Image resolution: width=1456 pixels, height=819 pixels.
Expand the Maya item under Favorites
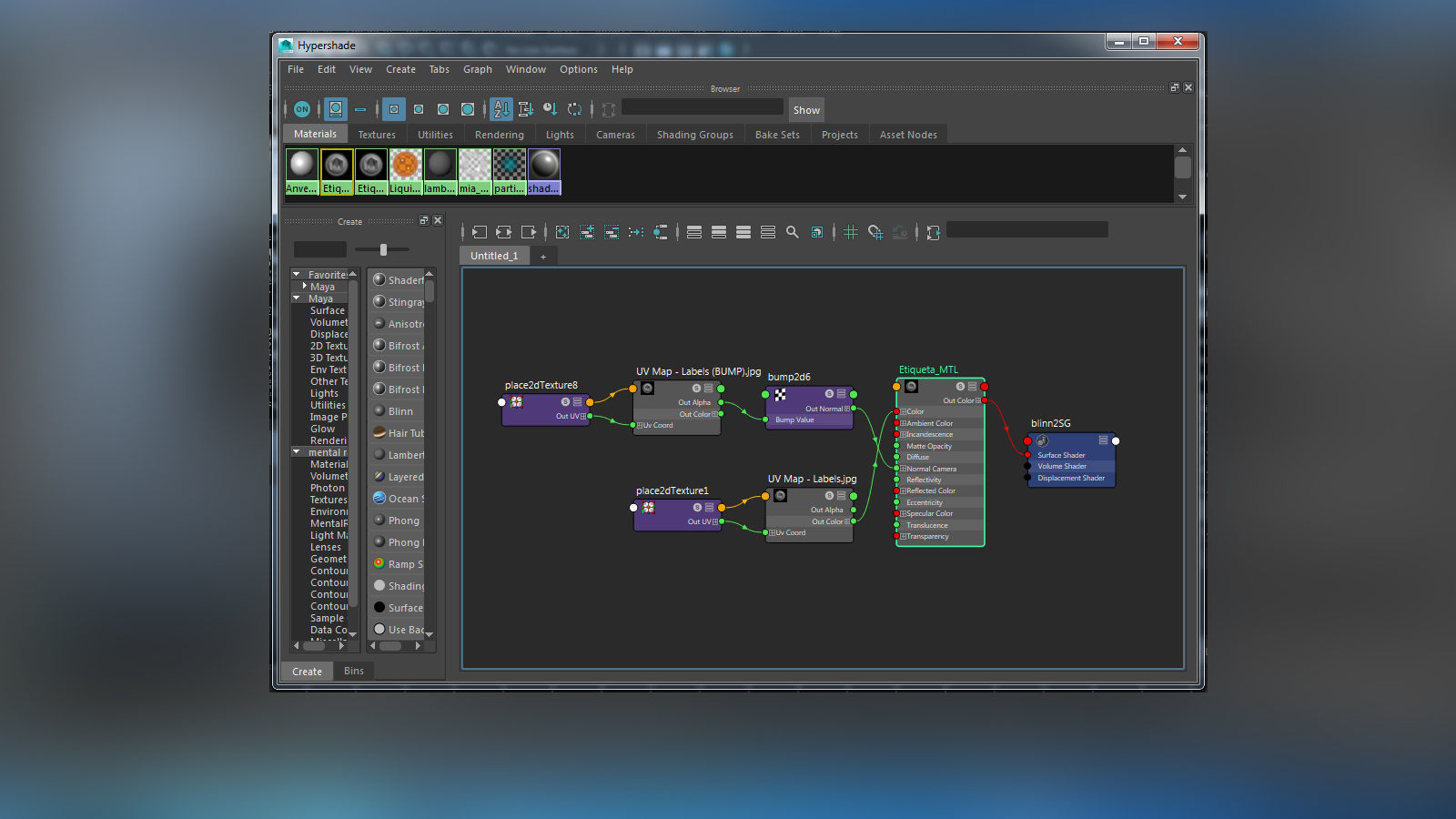point(304,286)
